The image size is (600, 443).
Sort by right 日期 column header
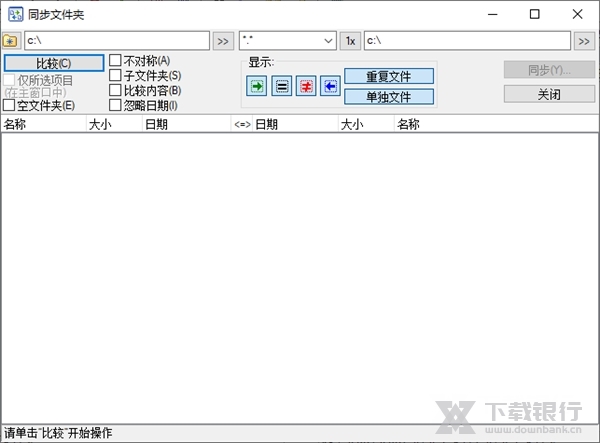[295, 124]
